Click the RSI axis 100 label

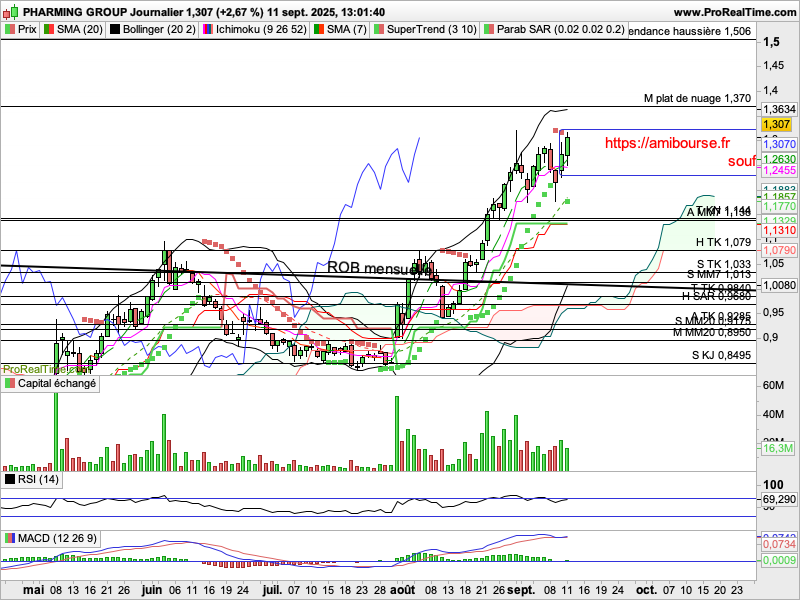(773, 485)
